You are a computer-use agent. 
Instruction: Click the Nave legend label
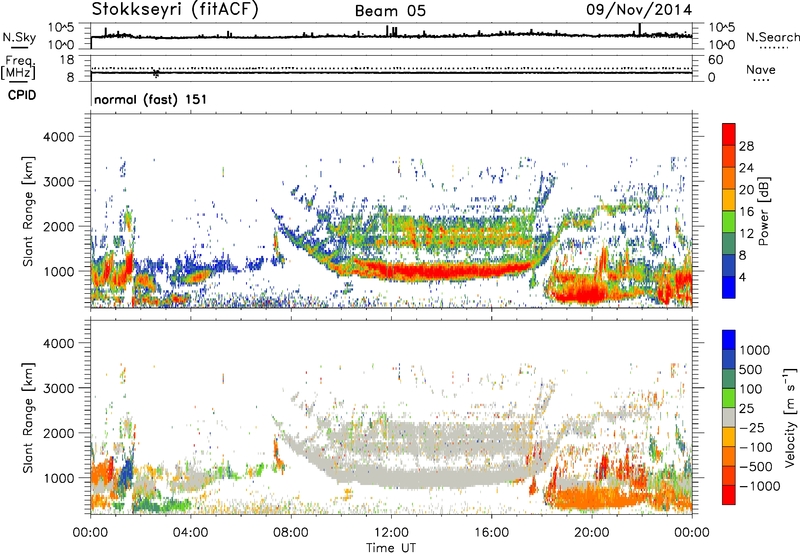(x=761, y=70)
